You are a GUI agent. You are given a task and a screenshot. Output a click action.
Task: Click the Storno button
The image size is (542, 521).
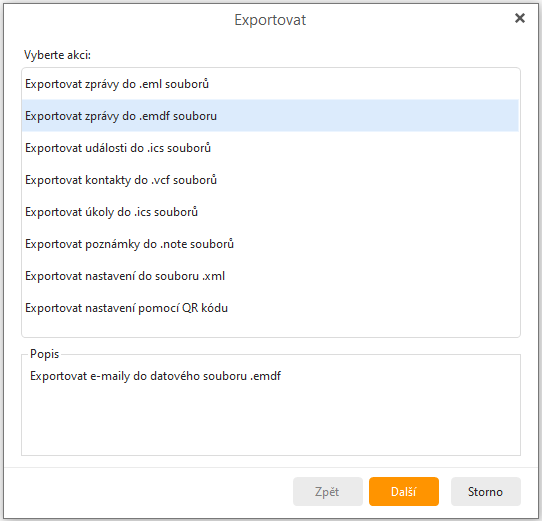point(485,492)
